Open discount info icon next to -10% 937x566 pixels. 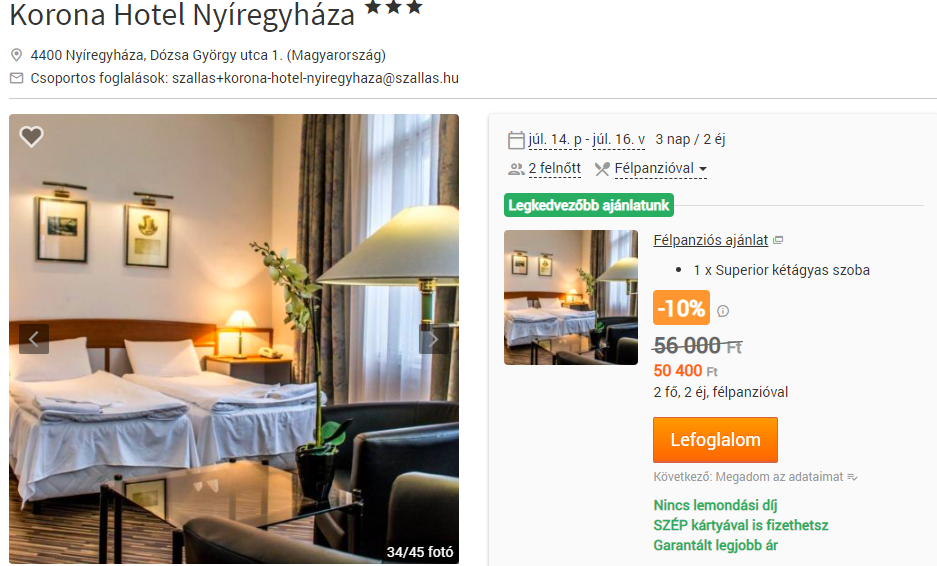click(723, 311)
